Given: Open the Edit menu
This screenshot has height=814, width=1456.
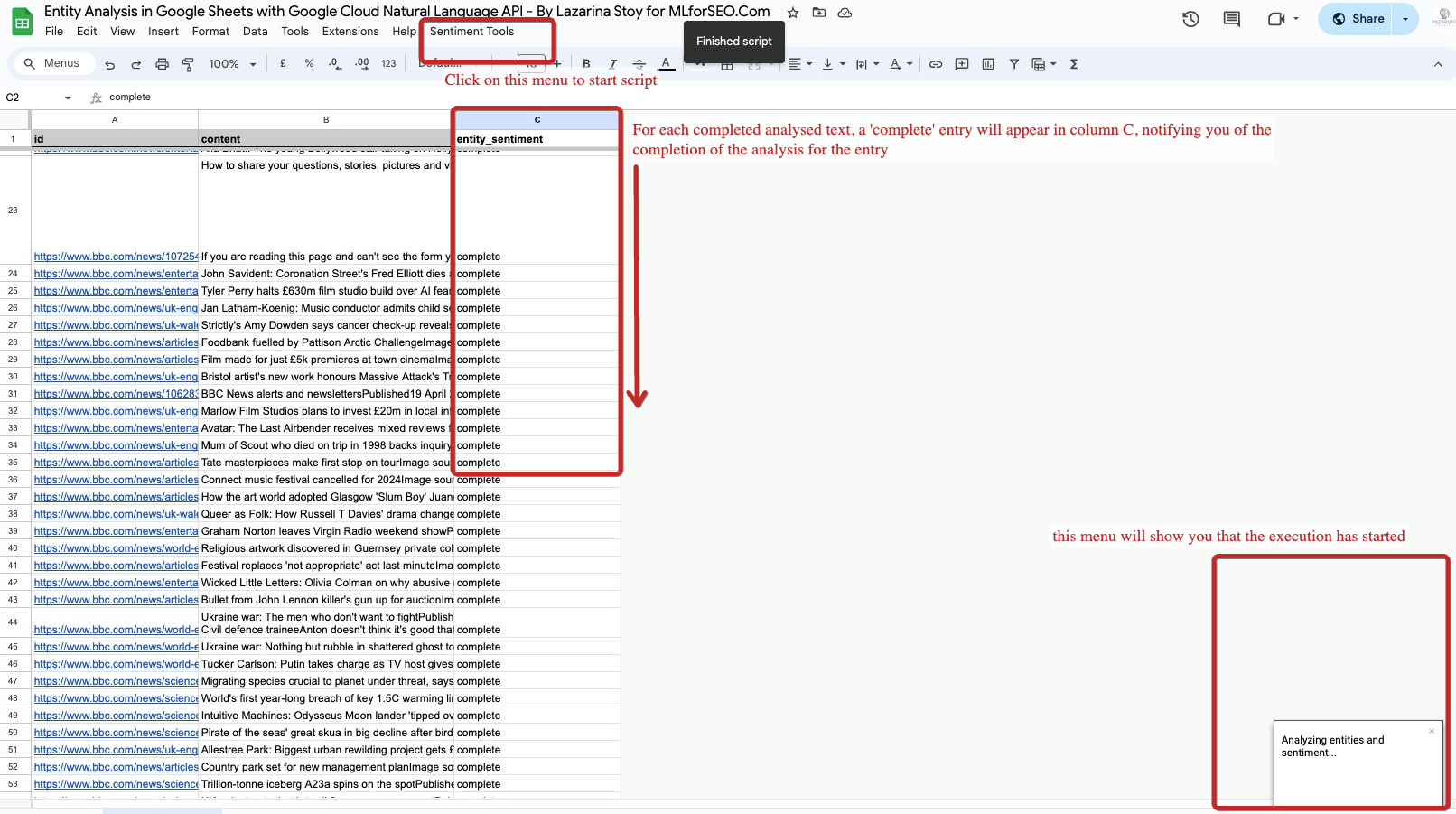Looking at the screenshot, I should coord(87,32).
